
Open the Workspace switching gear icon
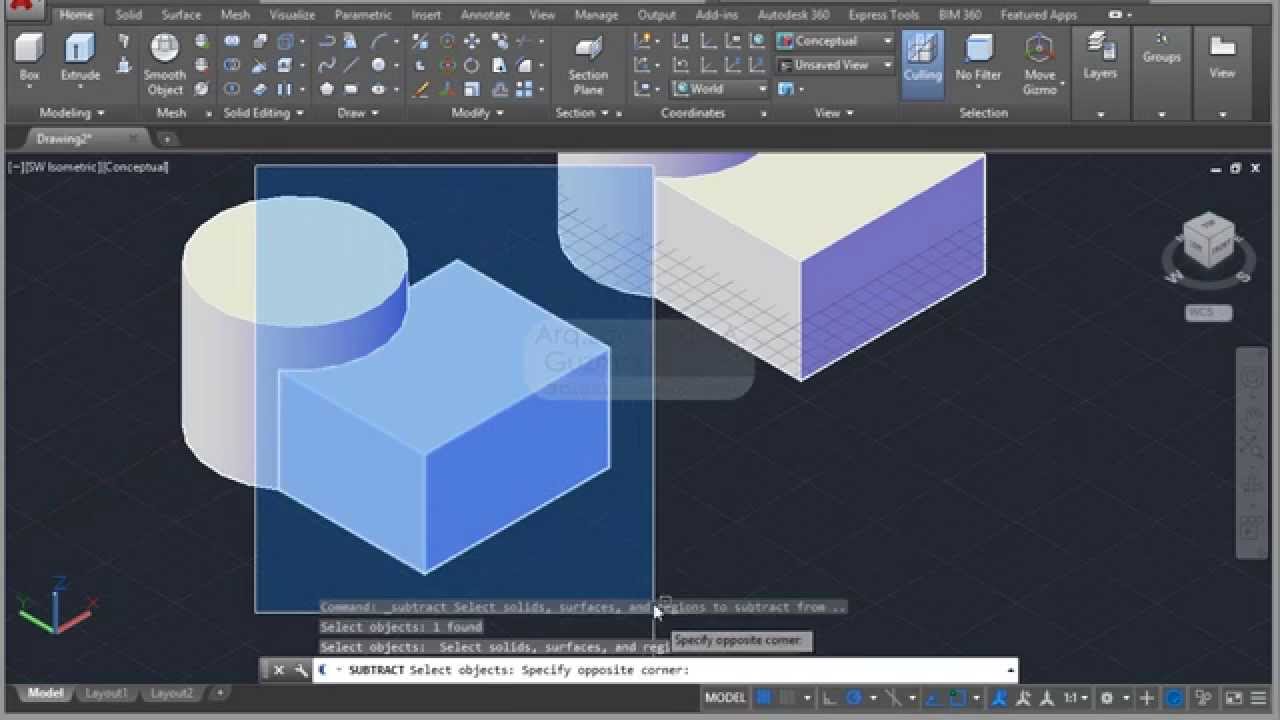point(1107,697)
